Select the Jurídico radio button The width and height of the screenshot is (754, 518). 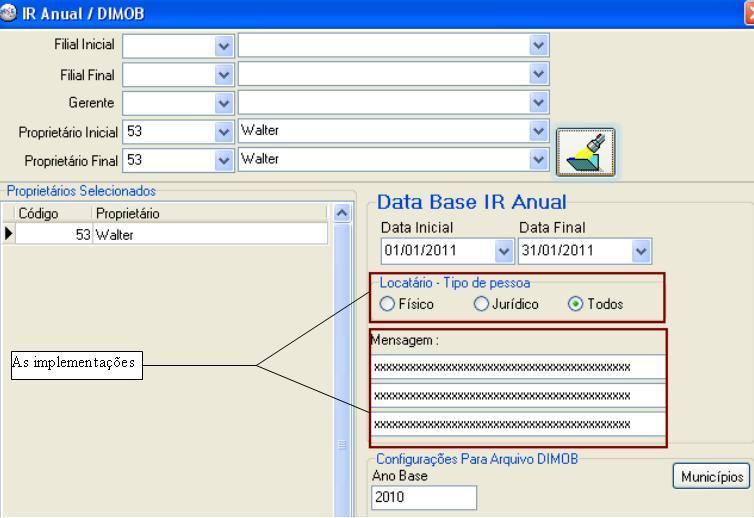coord(481,304)
